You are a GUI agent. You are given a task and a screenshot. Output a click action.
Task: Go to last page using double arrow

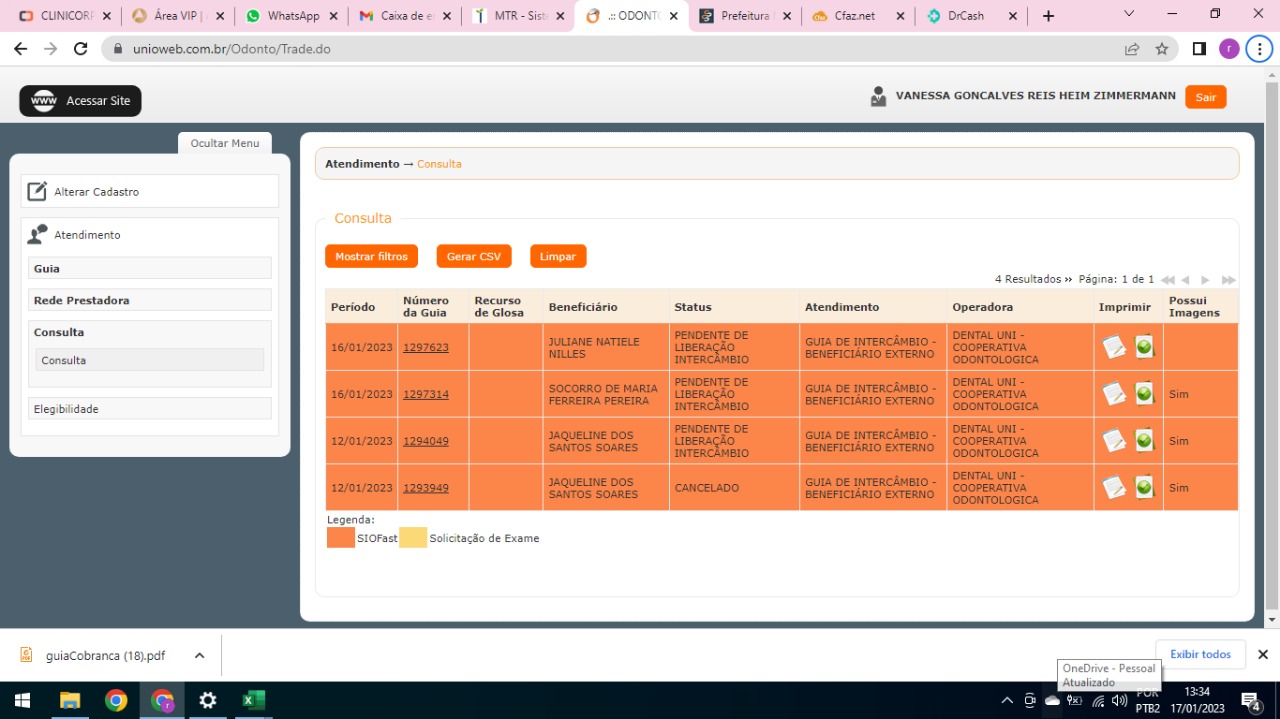(1229, 280)
